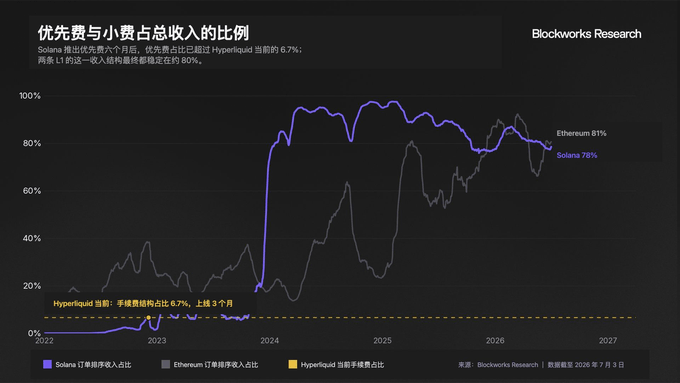
Task: Click the gray Ethereum legend swatch
Action: 166,364
